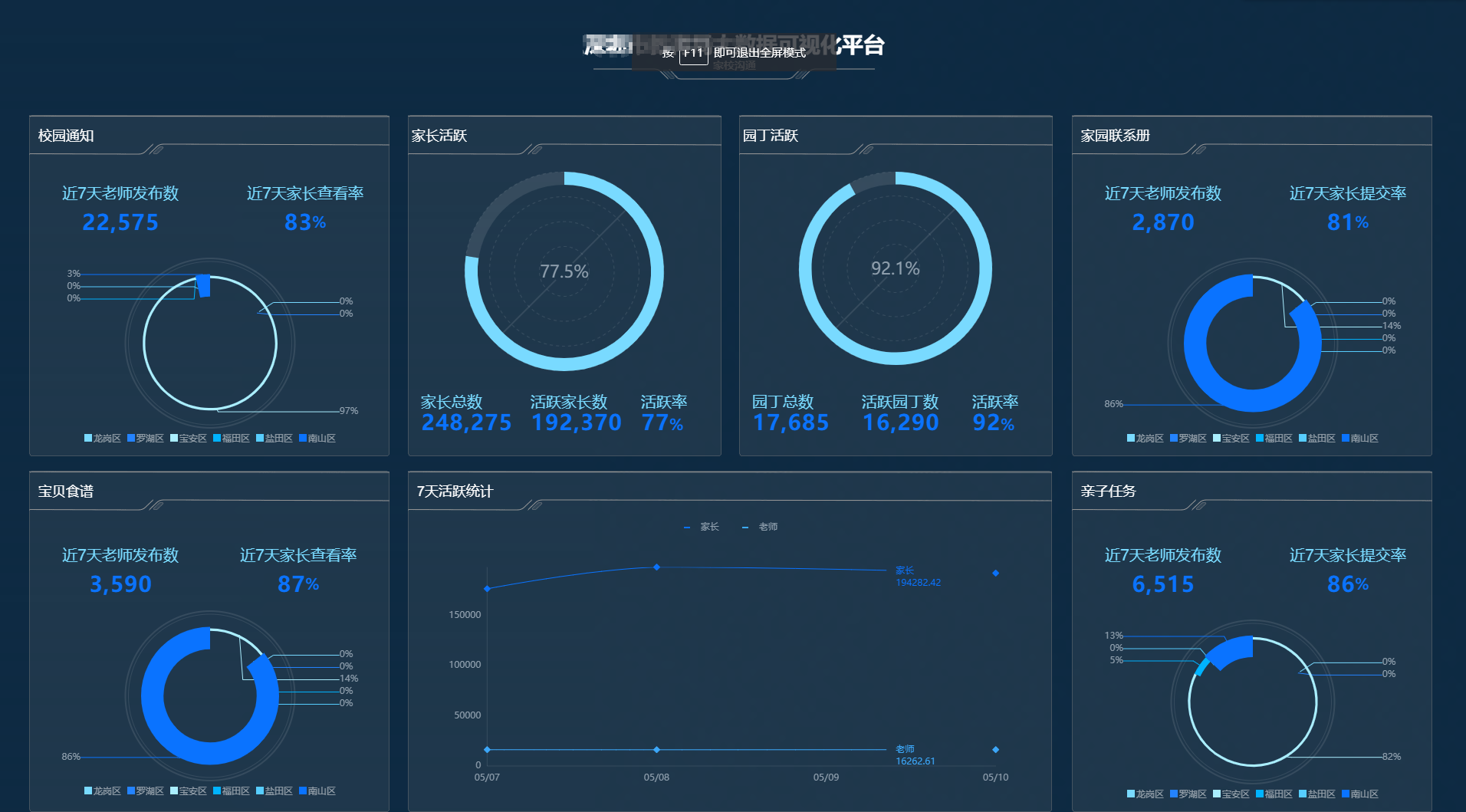Toggle 福田区 legend in 家园联系册 chart
The width and height of the screenshot is (1466, 812).
[x=1274, y=439]
